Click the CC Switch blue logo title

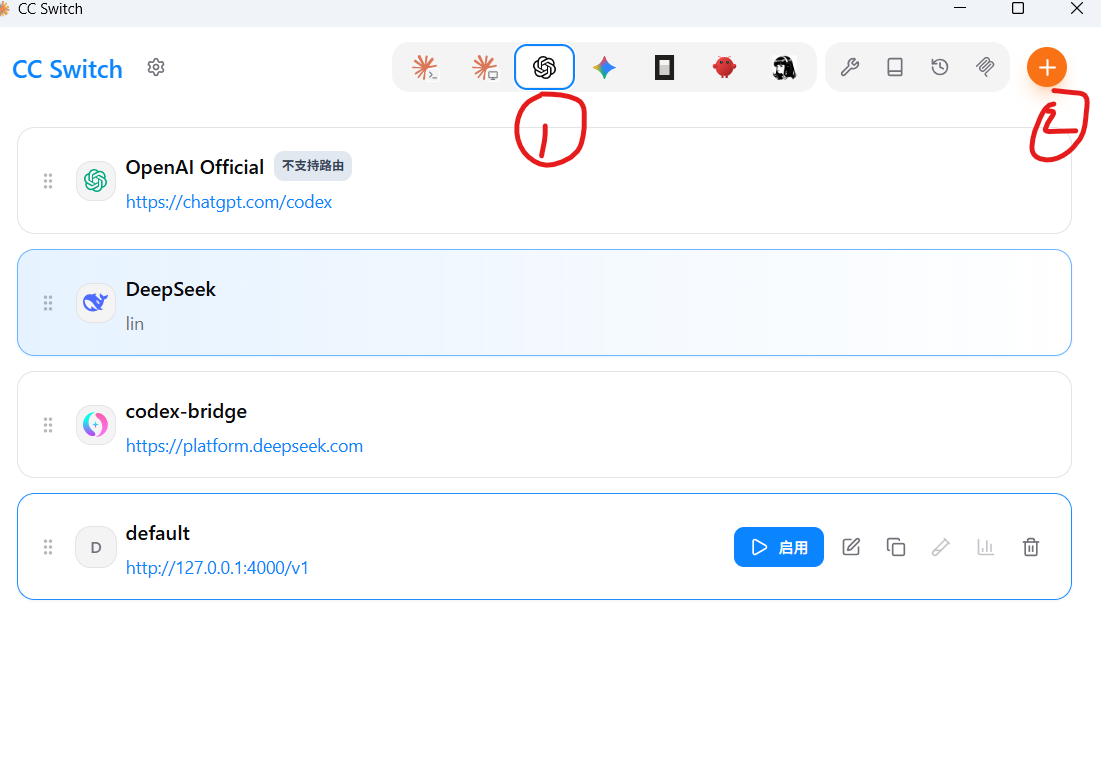pos(67,69)
